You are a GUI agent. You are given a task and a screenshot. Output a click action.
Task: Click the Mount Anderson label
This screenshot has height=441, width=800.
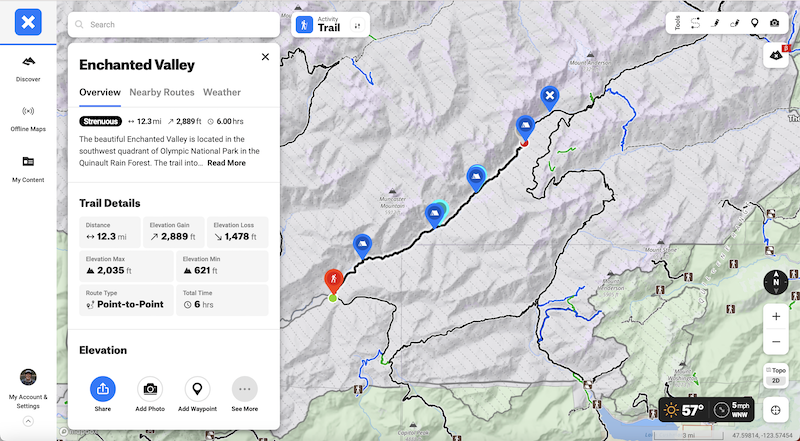tap(590, 62)
